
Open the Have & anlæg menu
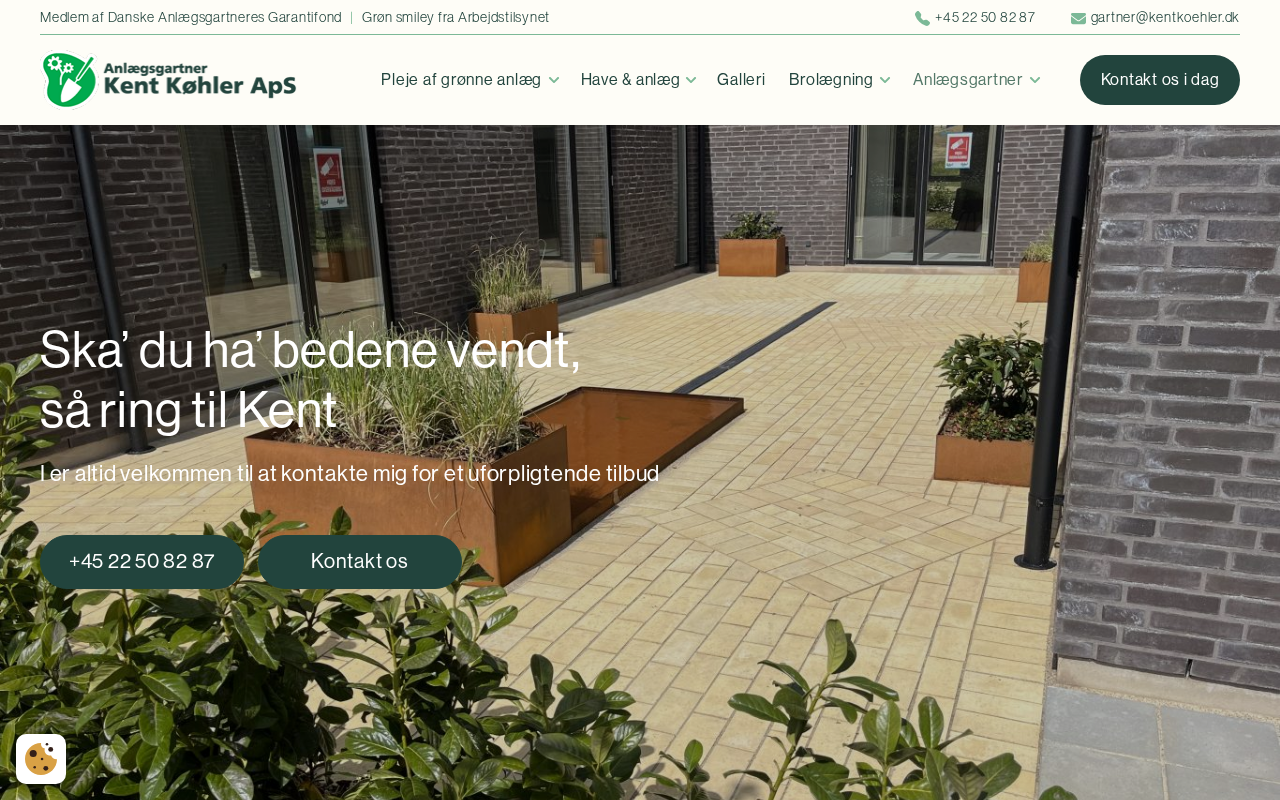coord(630,80)
